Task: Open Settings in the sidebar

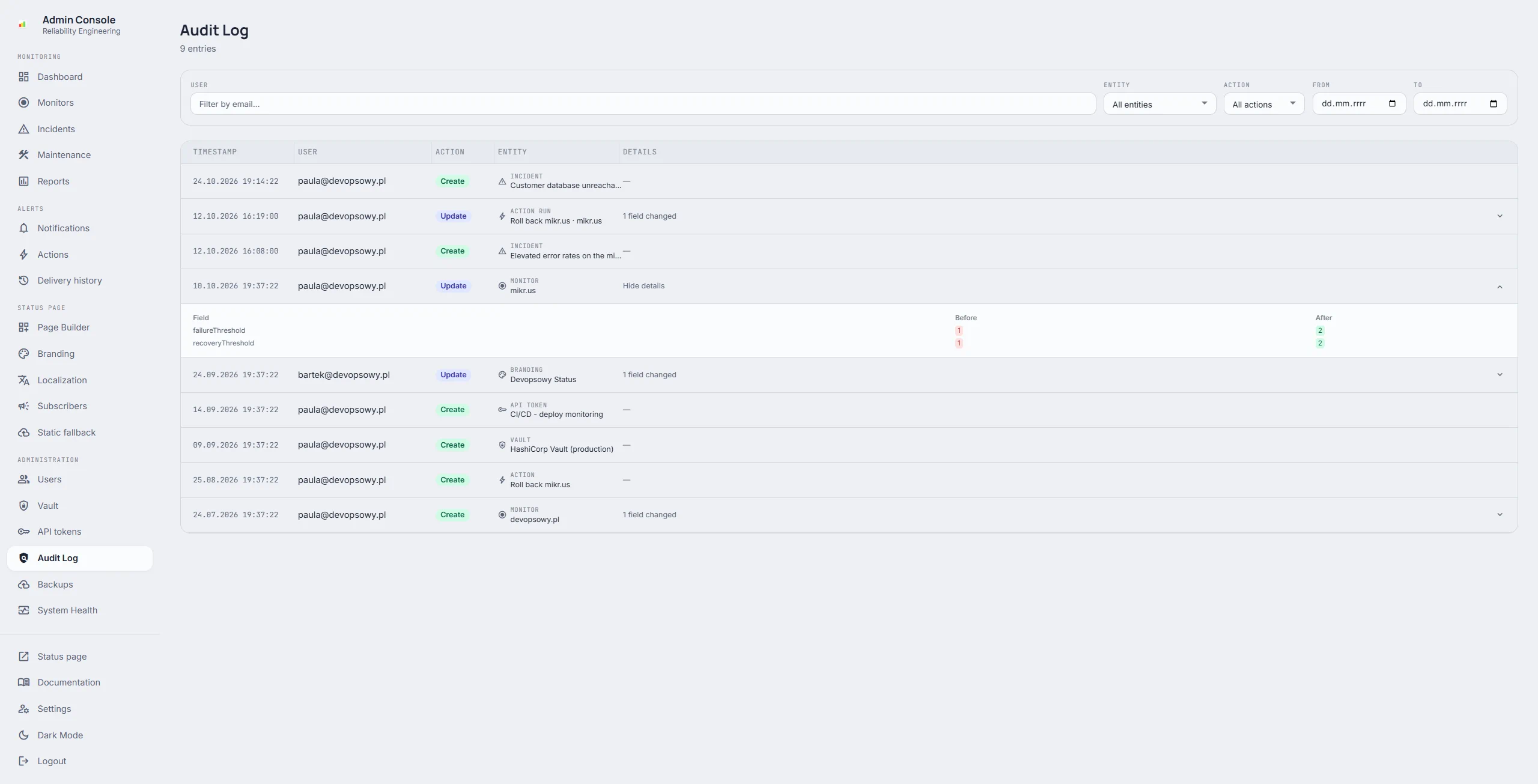Action: tap(80, 709)
